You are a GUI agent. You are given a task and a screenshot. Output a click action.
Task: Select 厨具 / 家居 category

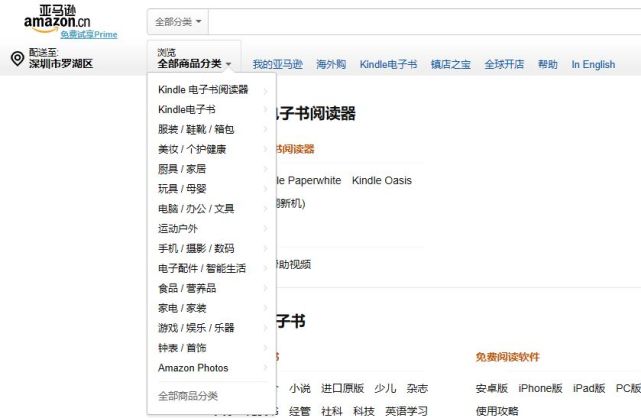point(182,169)
